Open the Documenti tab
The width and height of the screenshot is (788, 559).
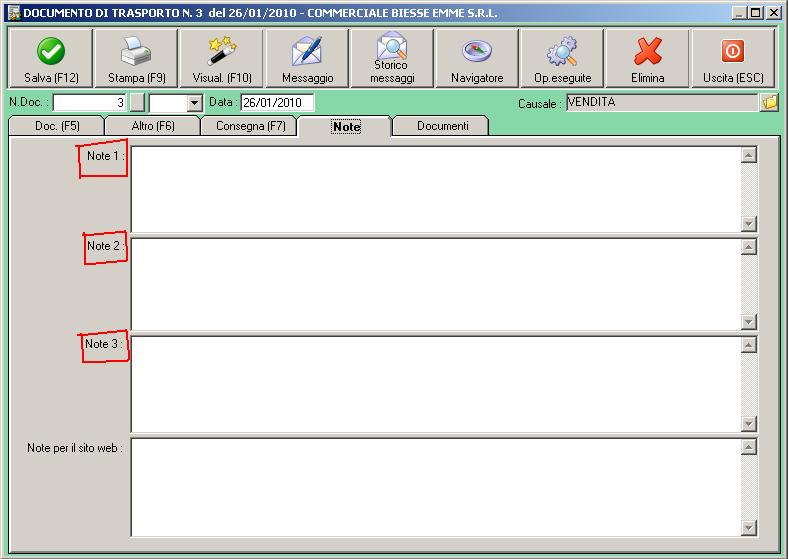coord(442,126)
